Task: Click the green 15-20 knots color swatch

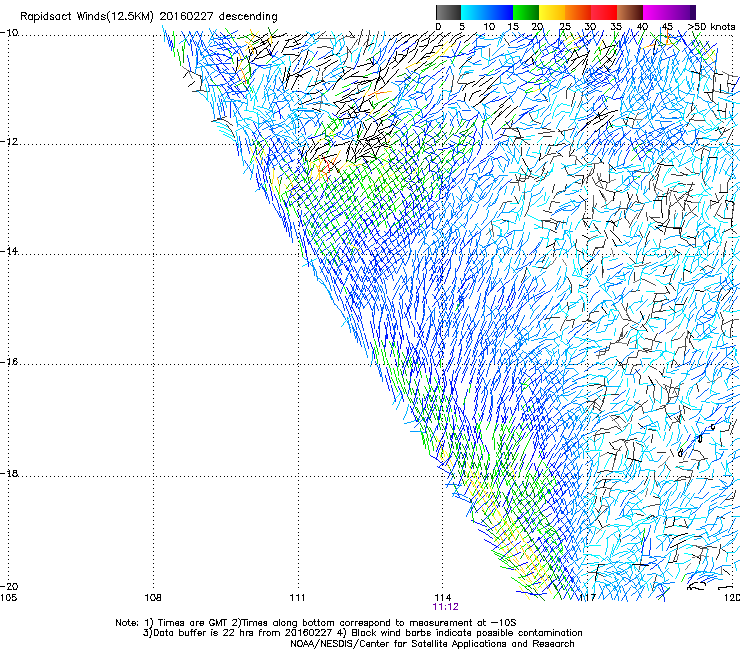Action: tap(526, 12)
